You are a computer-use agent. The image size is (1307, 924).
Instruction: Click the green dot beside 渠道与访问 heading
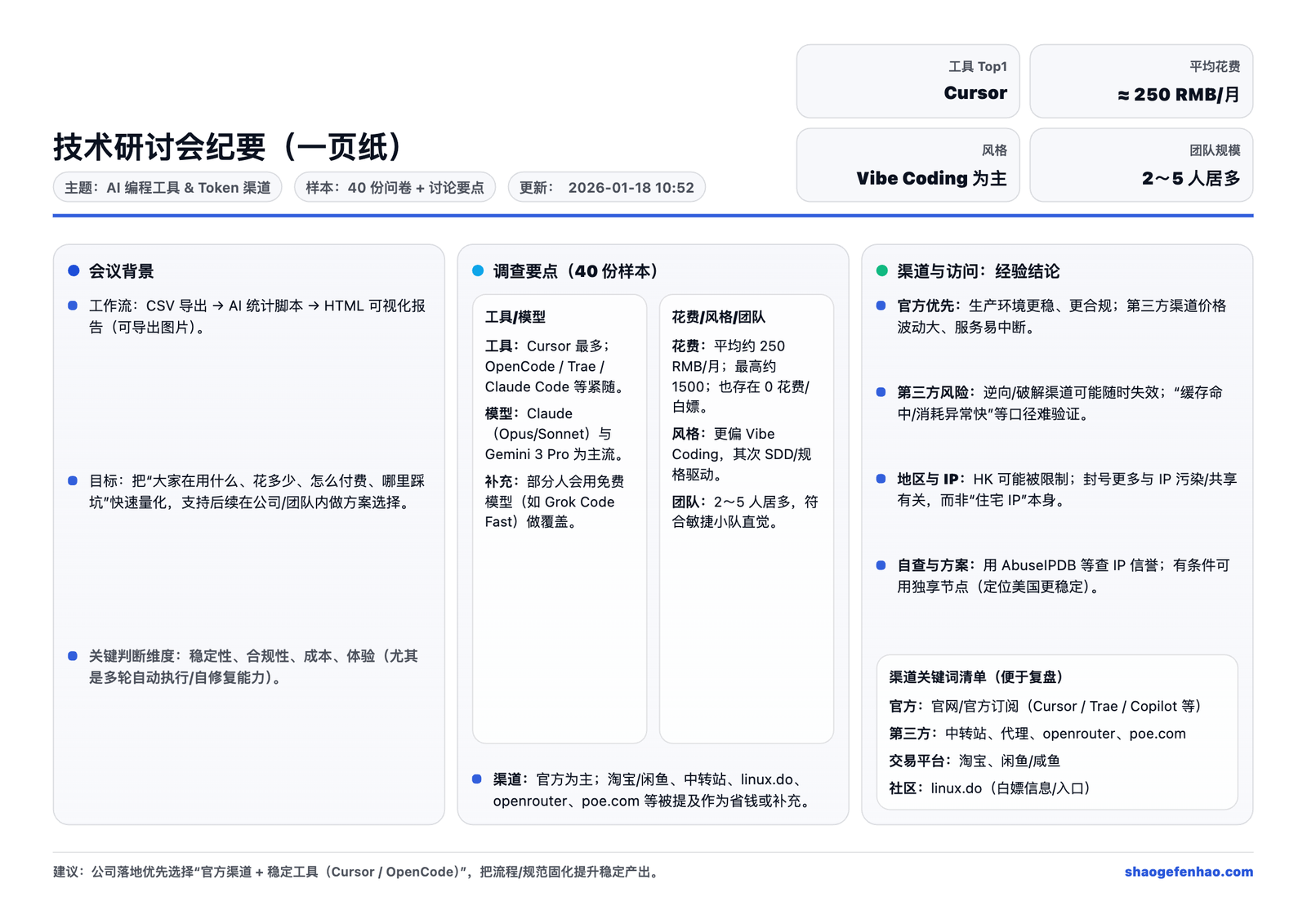coord(881,270)
